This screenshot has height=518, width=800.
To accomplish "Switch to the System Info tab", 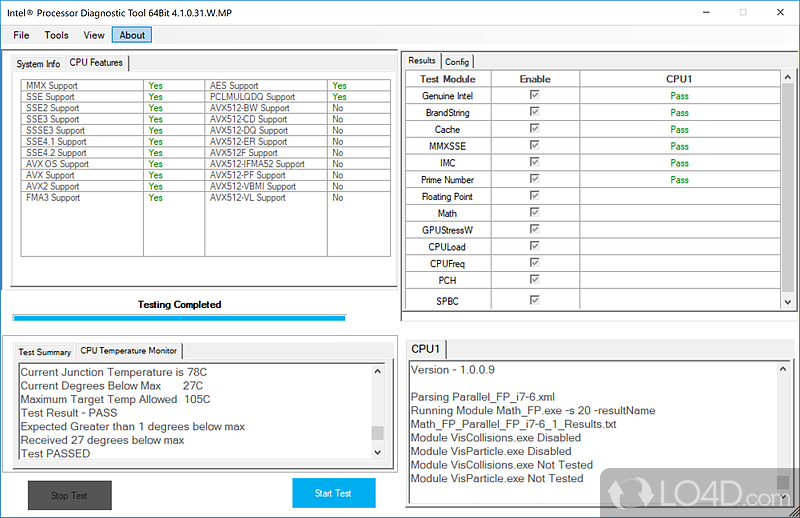I will click(x=38, y=64).
